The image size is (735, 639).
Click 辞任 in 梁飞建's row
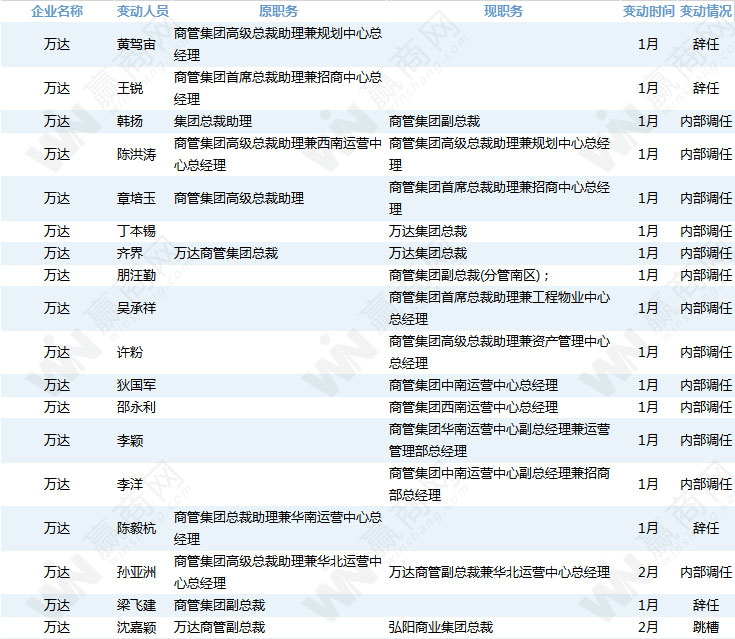coord(705,605)
